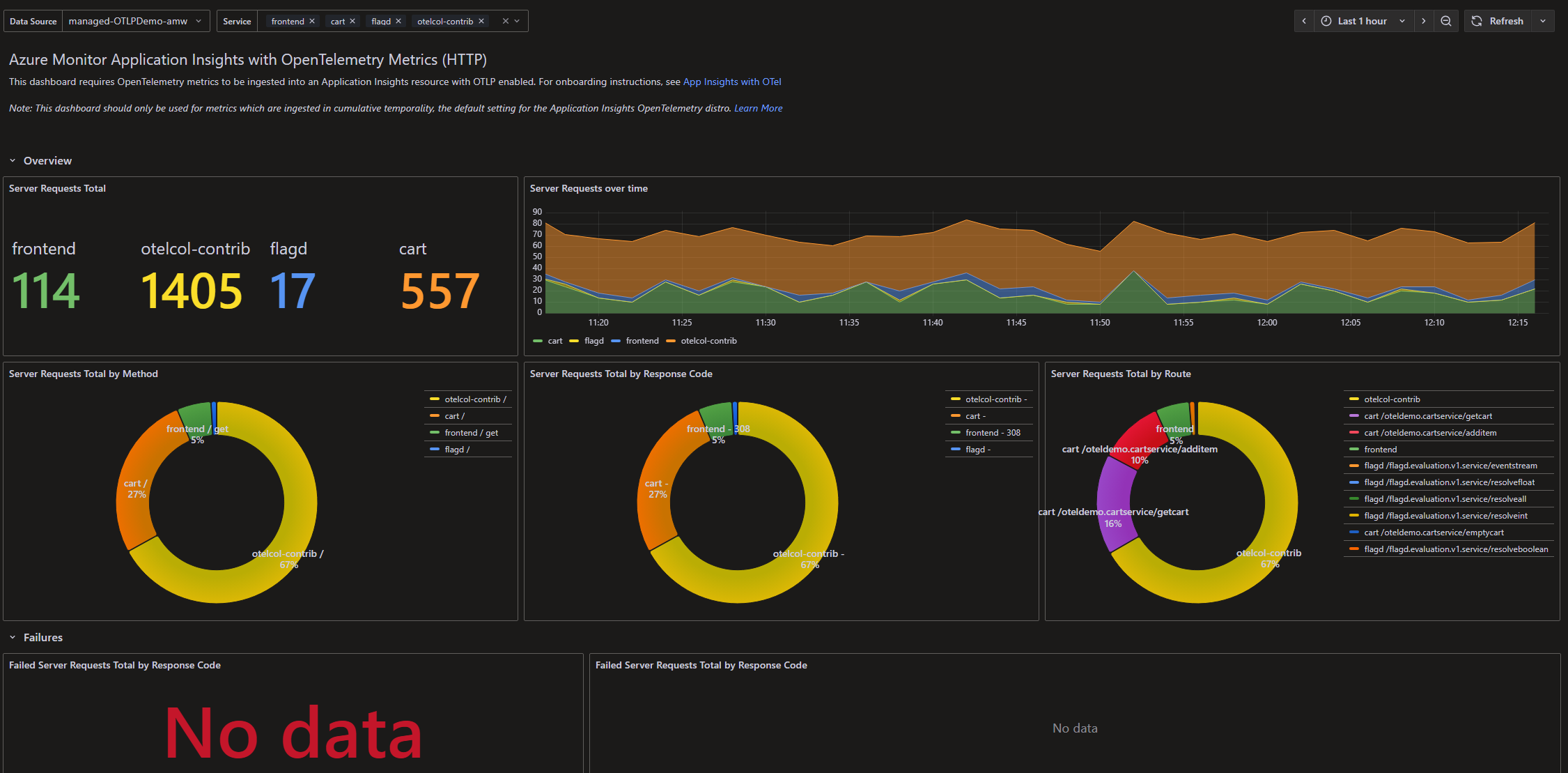Toggle cart series in time chart legend
This screenshot has width=1568, height=773.
pos(554,341)
